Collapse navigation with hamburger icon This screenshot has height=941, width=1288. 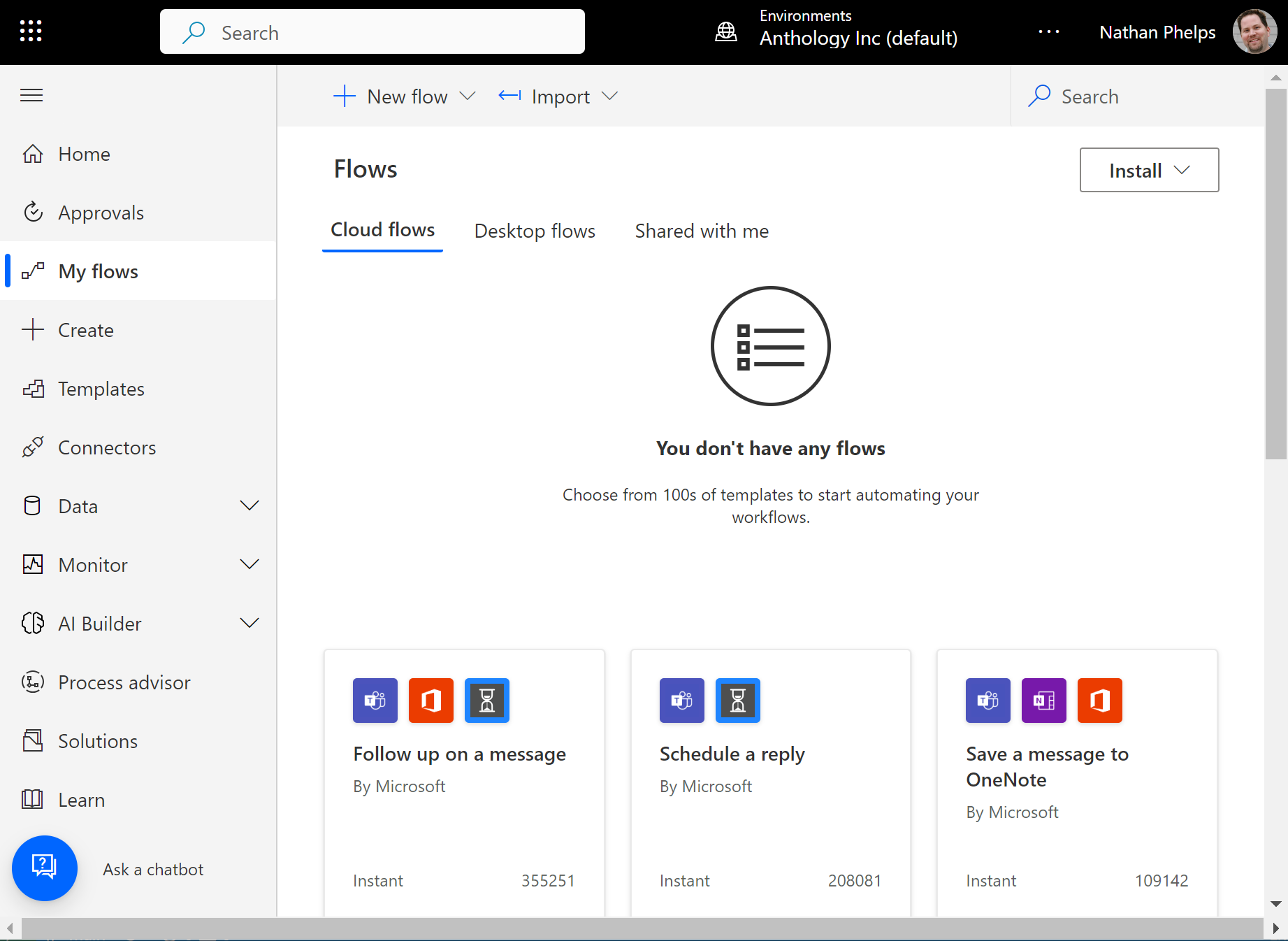(31, 95)
